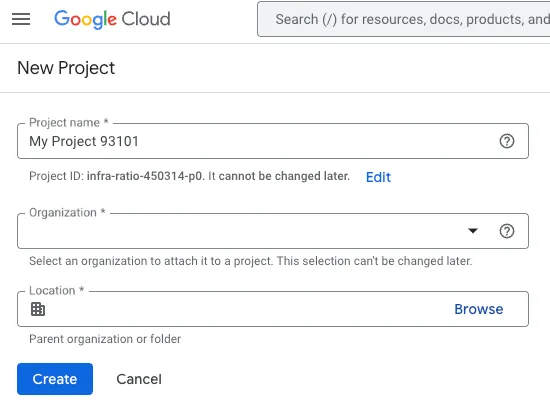This screenshot has height=405, width=550.
Task: Click the Google Cloud logo
Action: click(112, 19)
